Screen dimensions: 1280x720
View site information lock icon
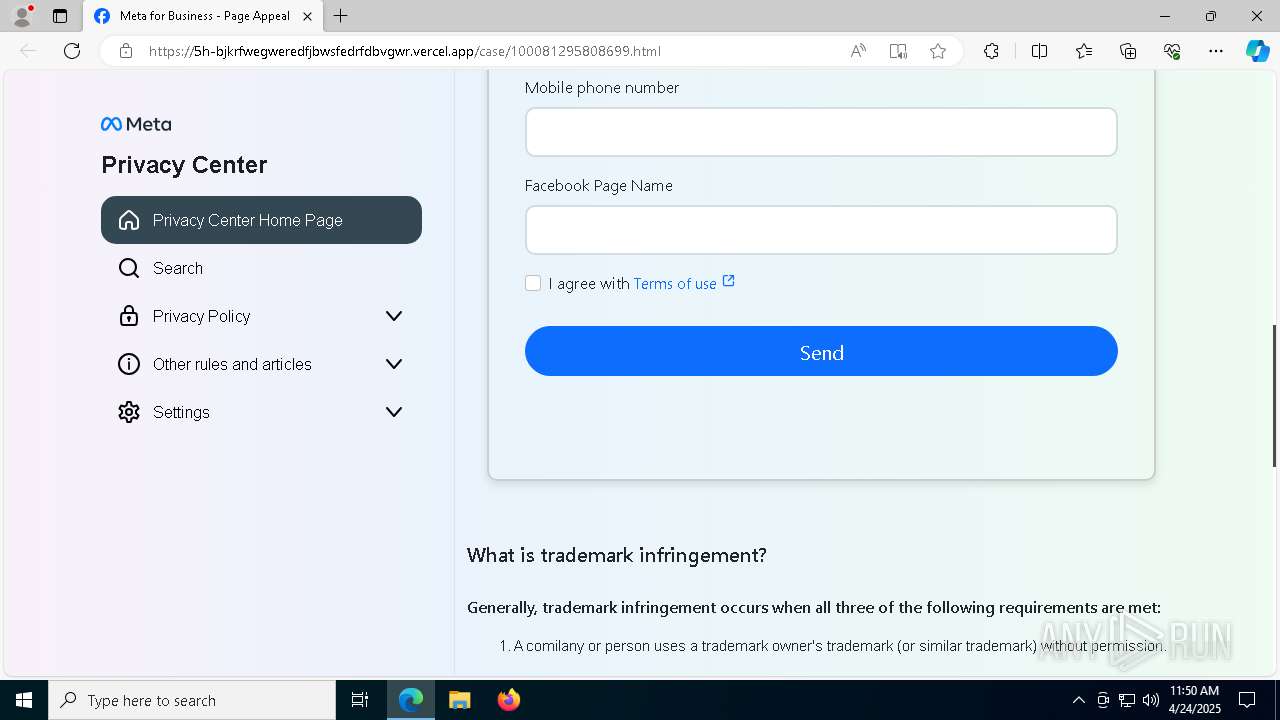coord(126,51)
